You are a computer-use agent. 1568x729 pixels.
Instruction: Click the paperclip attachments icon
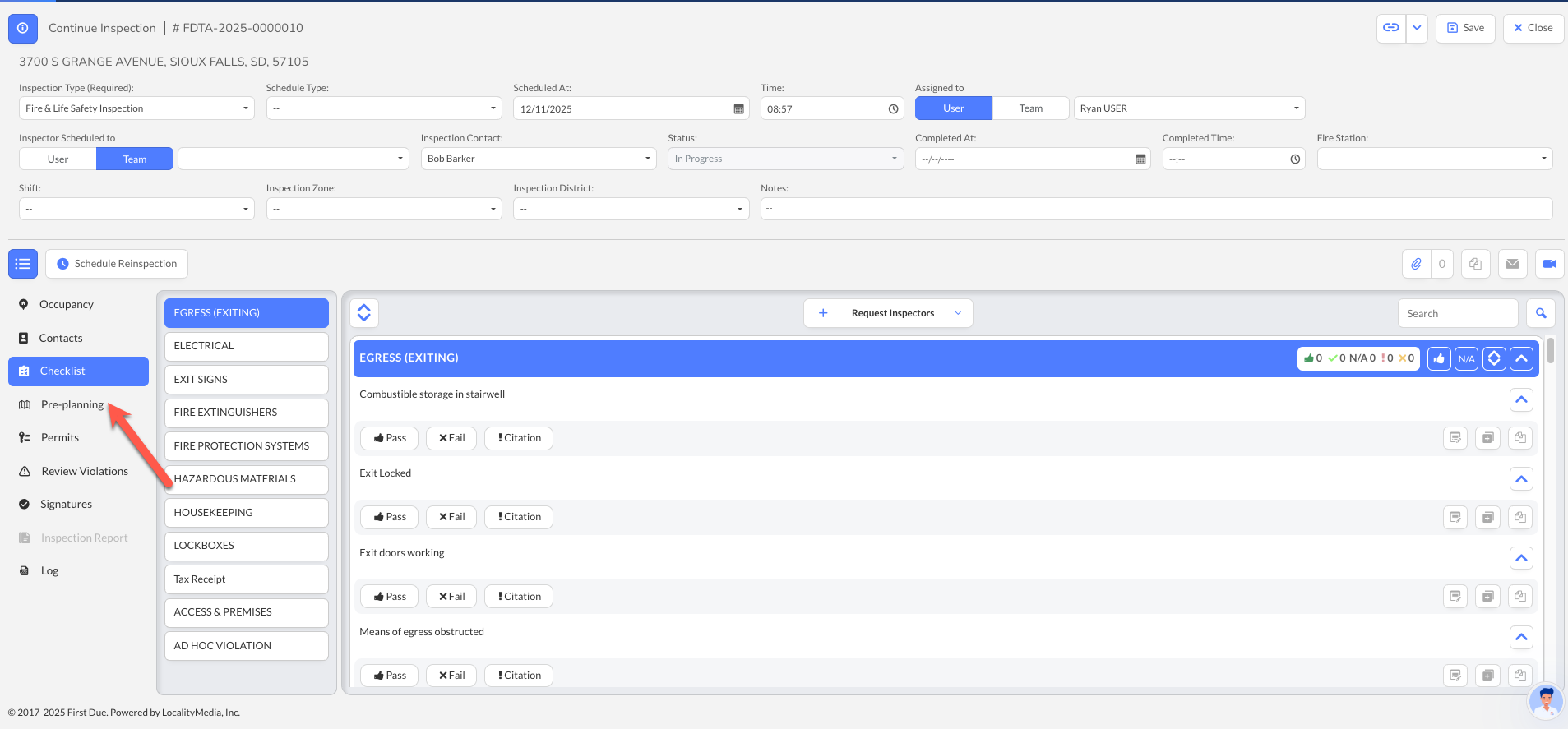coord(1416,264)
